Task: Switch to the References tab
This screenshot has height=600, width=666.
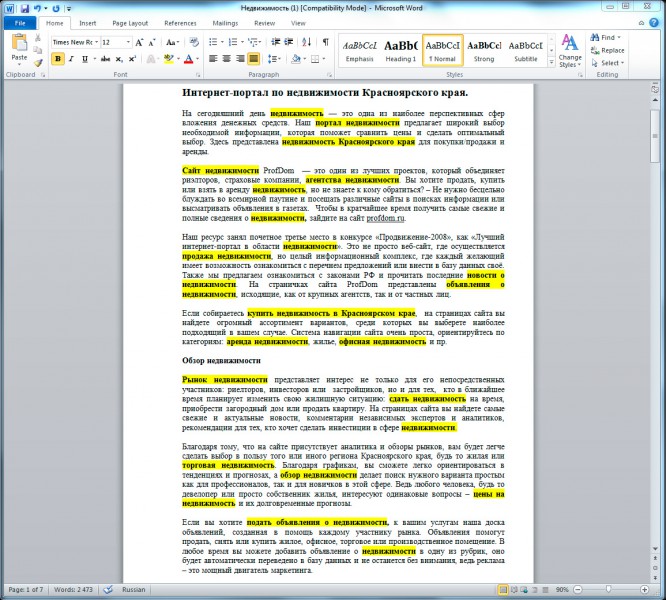Action: coord(180,23)
